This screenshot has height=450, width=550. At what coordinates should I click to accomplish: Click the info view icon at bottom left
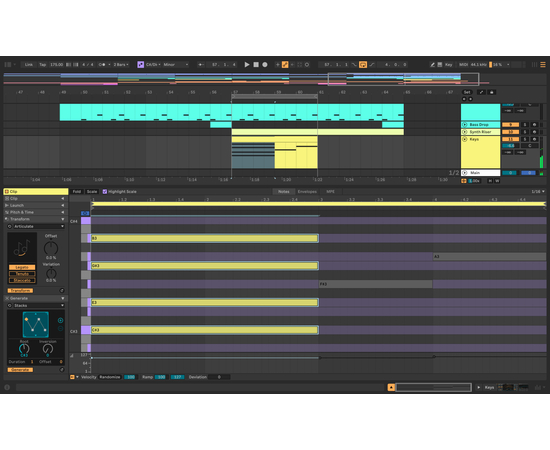[x=7, y=388]
